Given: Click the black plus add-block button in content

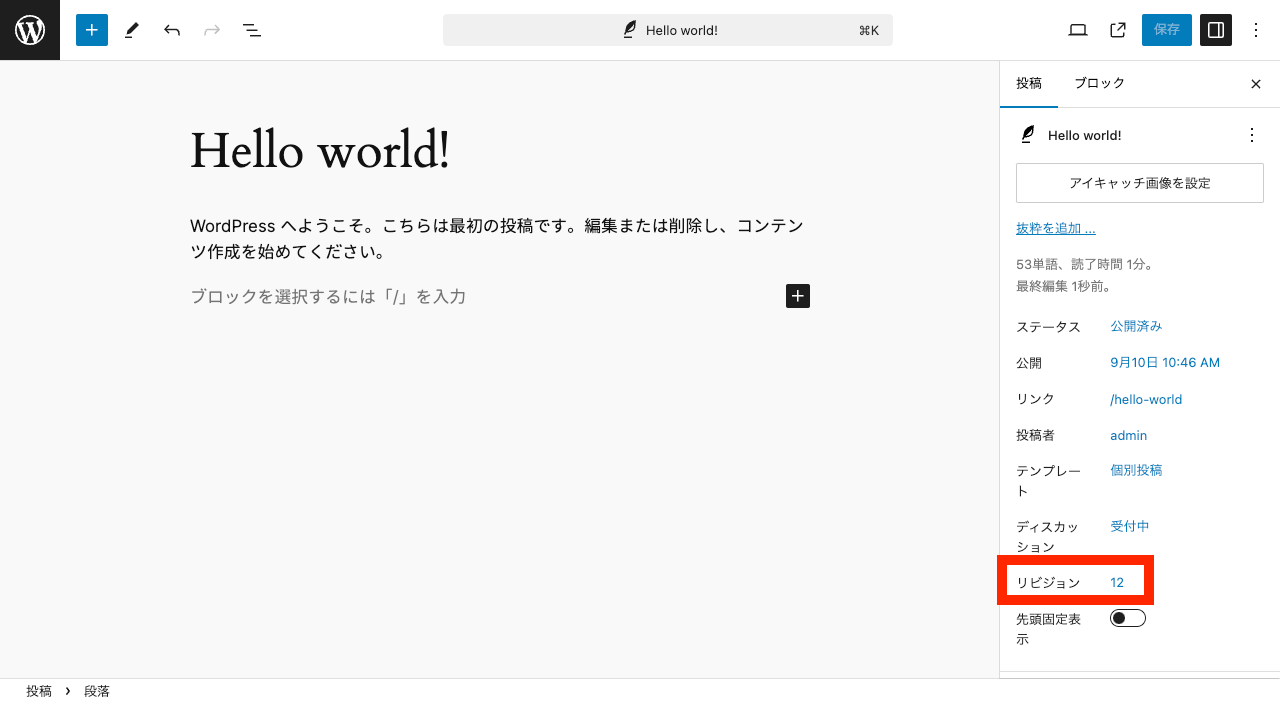Looking at the screenshot, I should tap(798, 296).
